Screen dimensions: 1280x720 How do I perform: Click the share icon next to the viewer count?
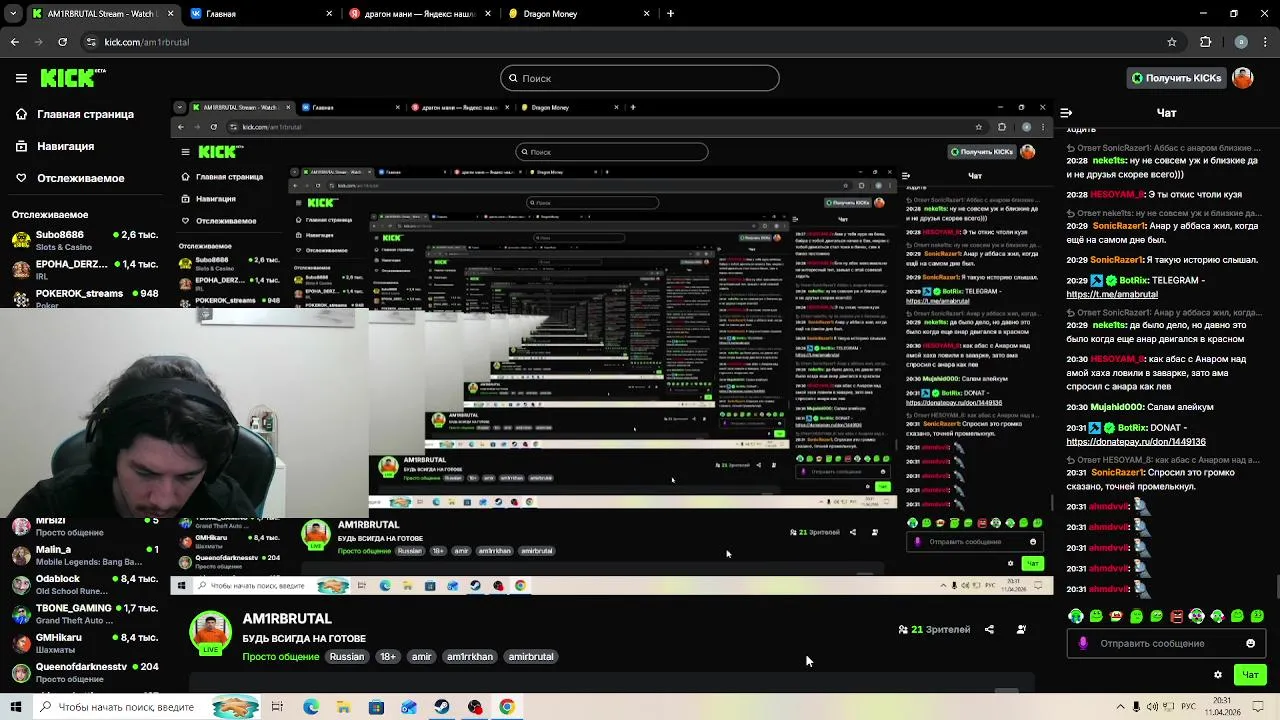989,630
